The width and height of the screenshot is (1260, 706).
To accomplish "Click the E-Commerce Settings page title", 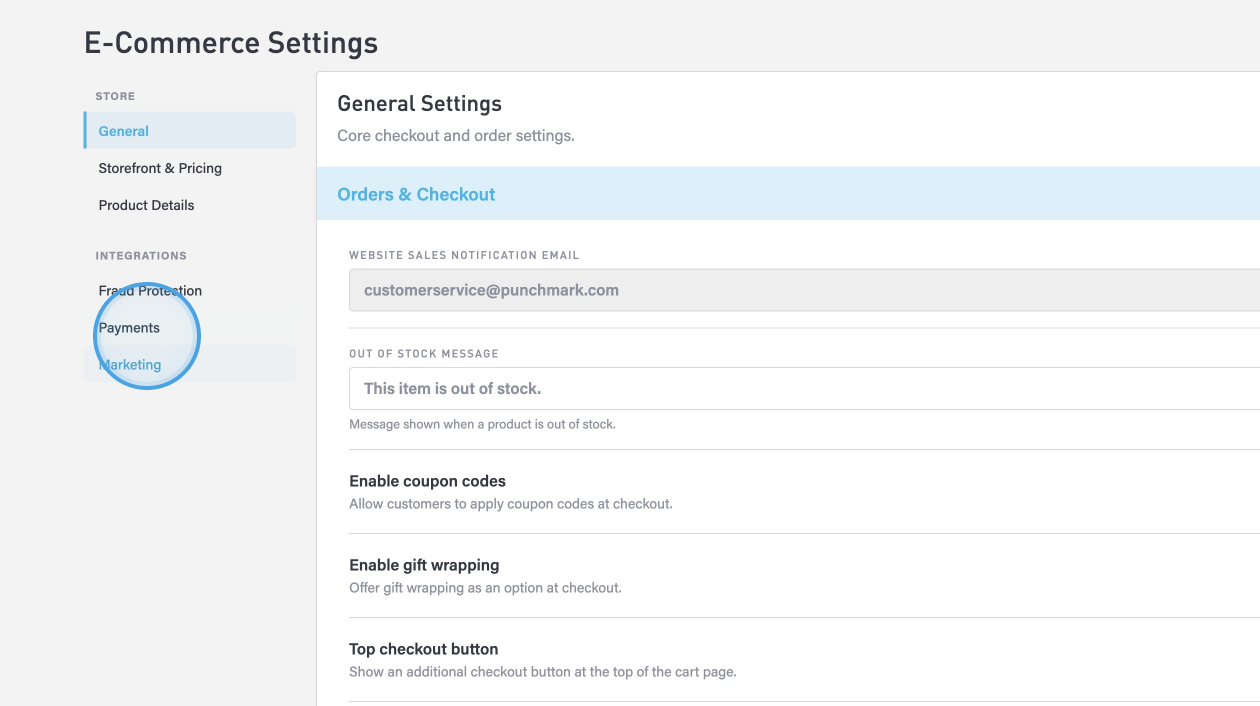I will tap(231, 43).
